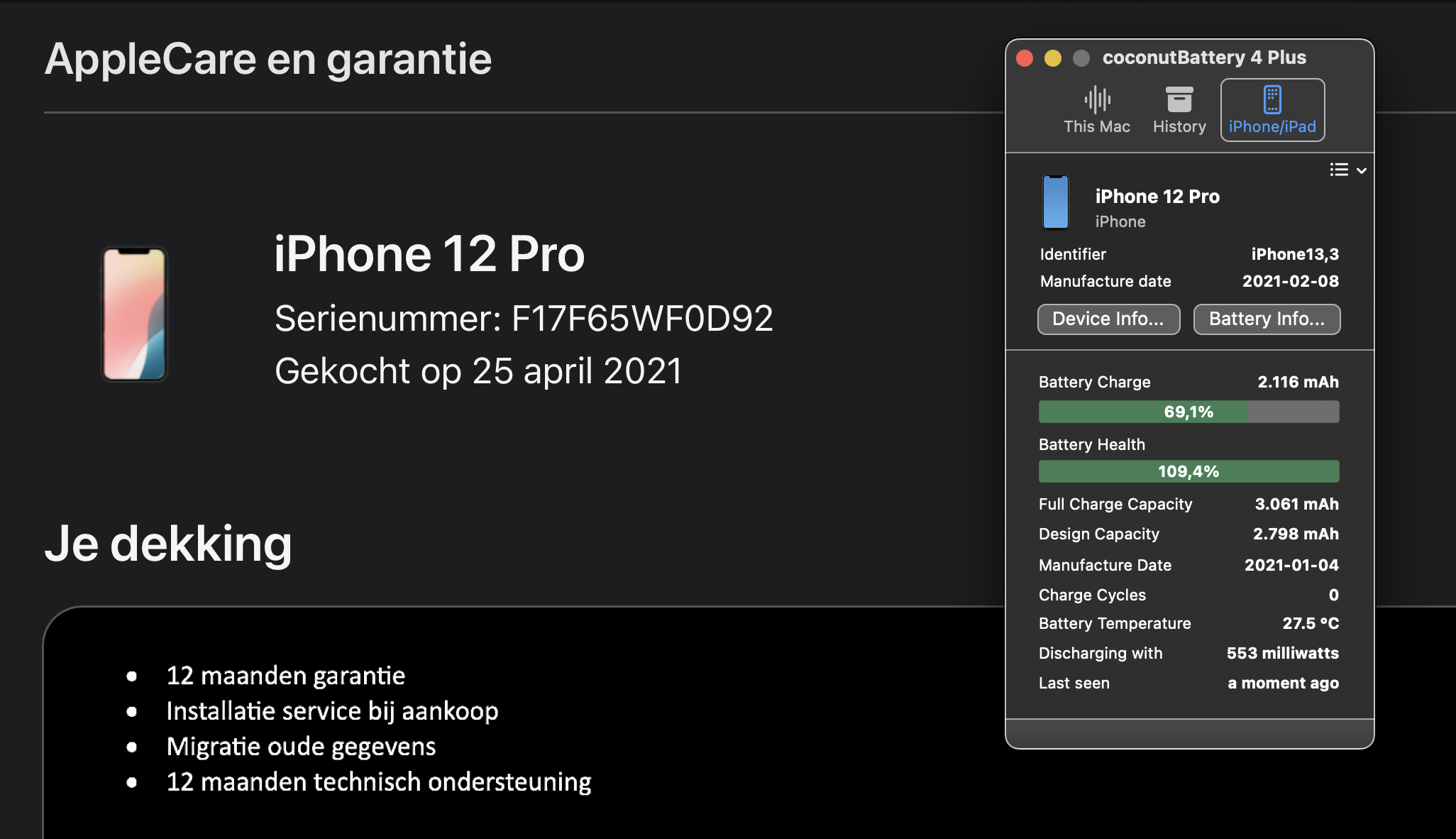
Task: Minimize the coconutBattery window with the yellow button
Action: [x=1053, y=58]
